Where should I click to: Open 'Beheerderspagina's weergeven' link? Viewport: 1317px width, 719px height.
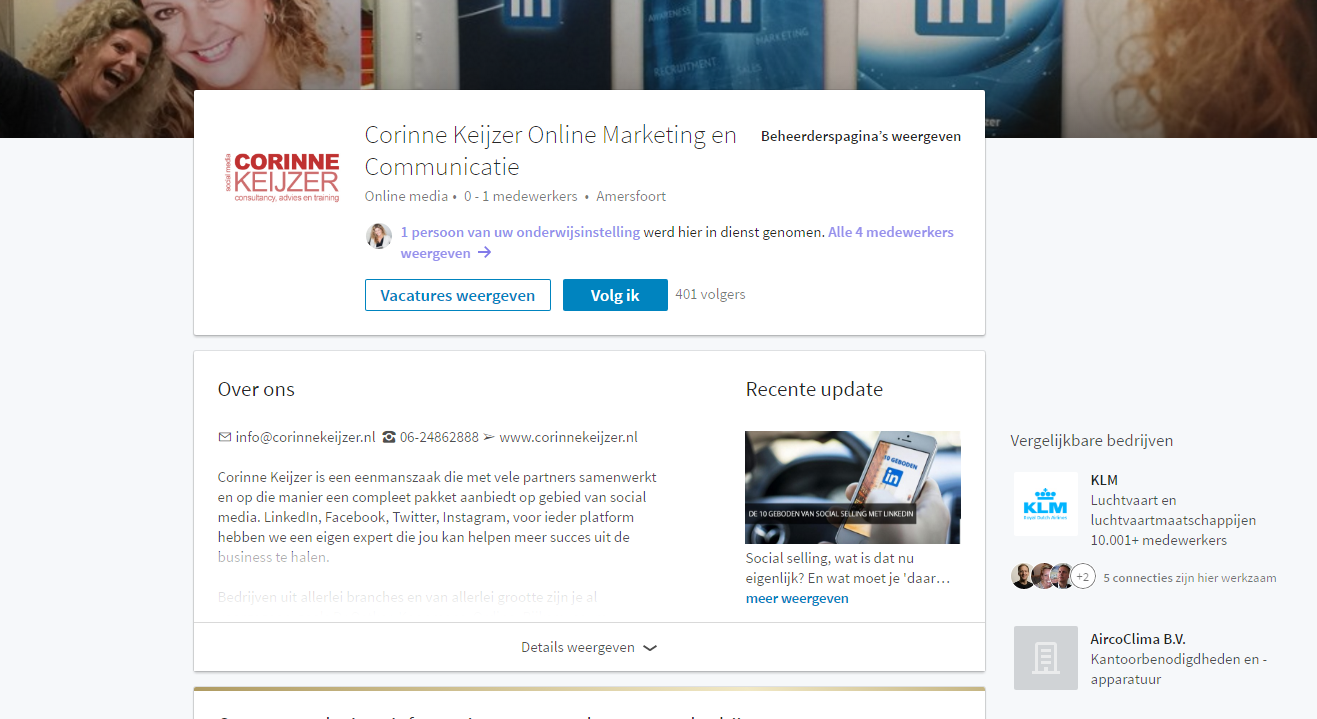861,136
